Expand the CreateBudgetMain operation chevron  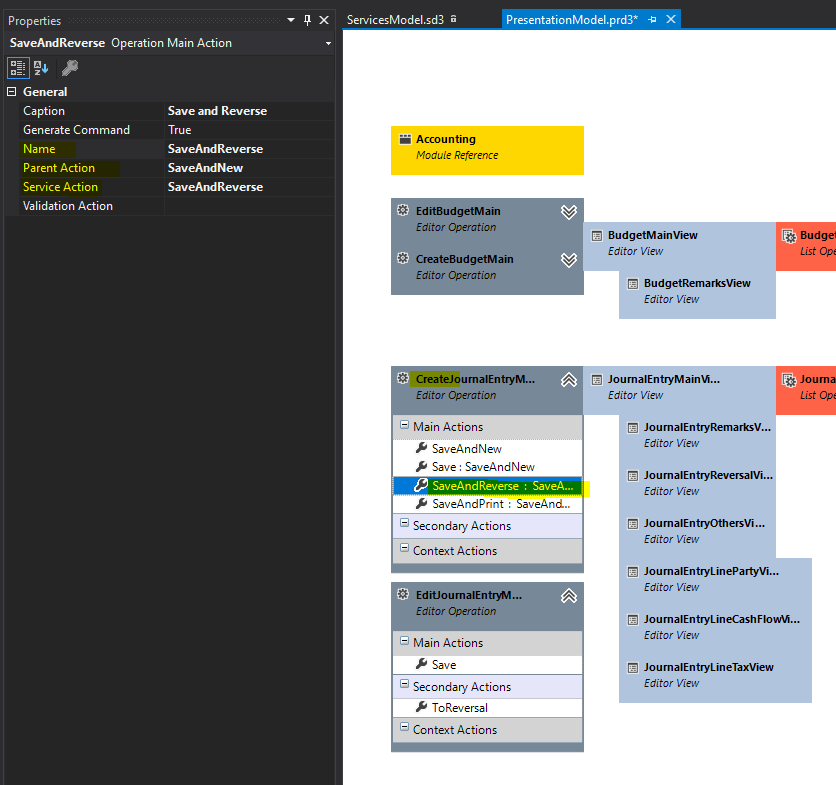click(x=569, y=260)
